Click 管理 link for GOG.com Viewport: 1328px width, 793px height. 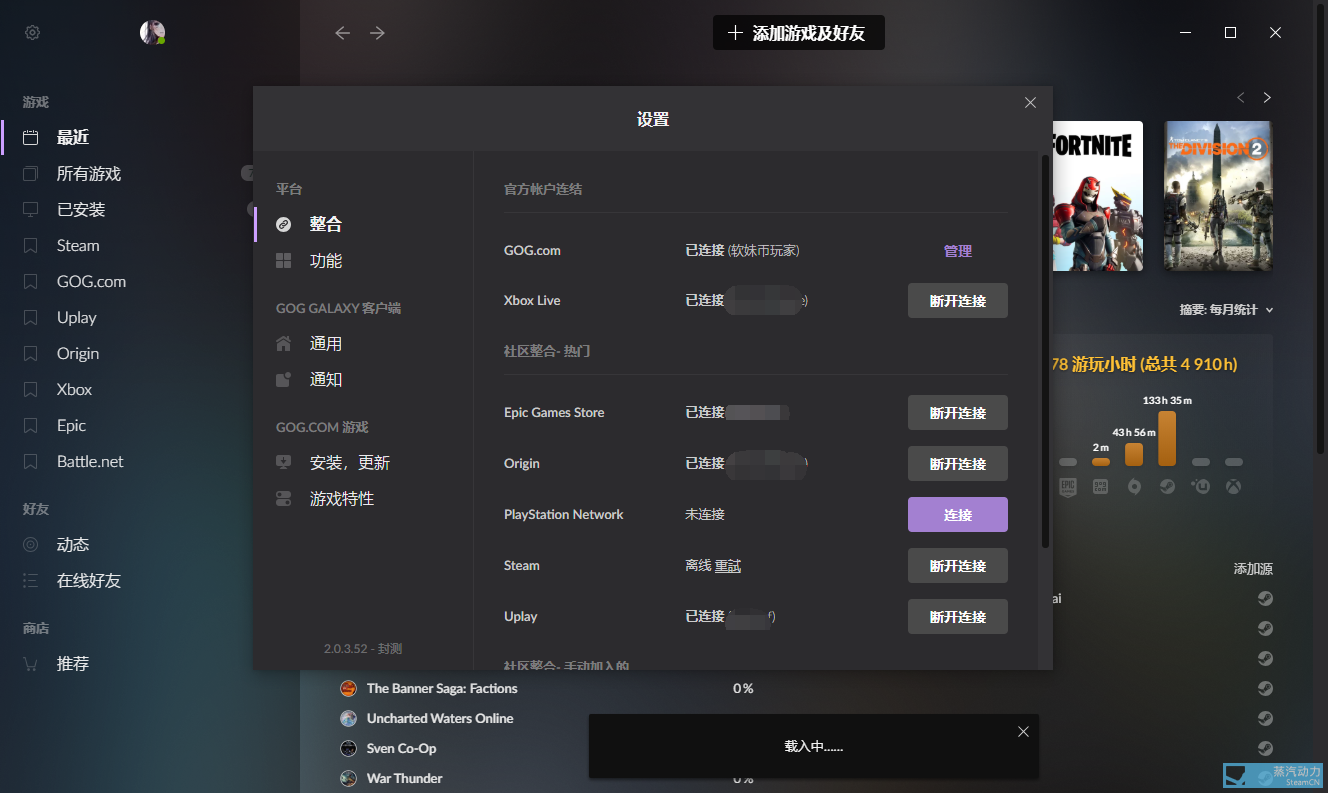coord(958,251)
